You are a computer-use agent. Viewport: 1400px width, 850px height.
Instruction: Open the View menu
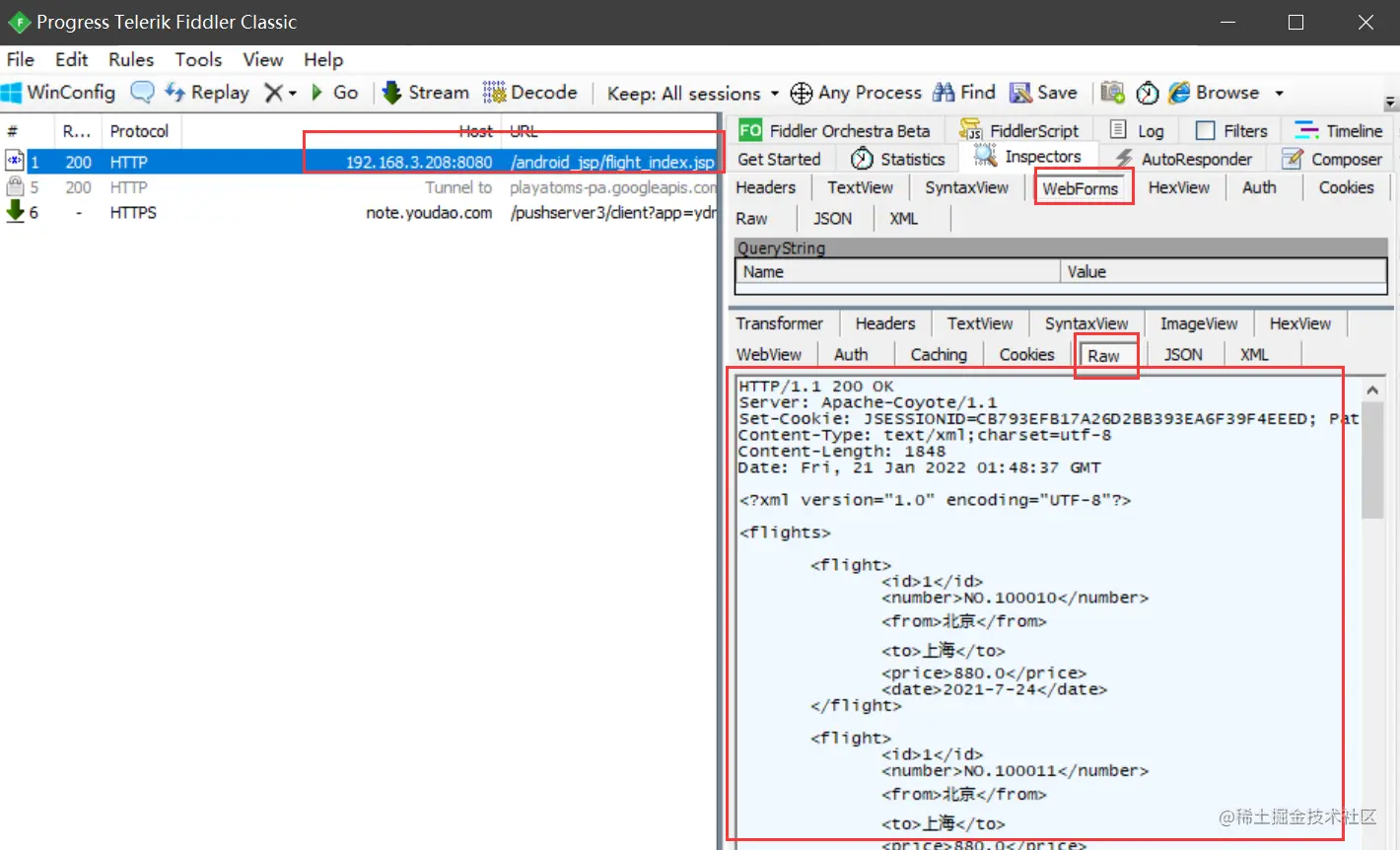click(x=262, y=59)
